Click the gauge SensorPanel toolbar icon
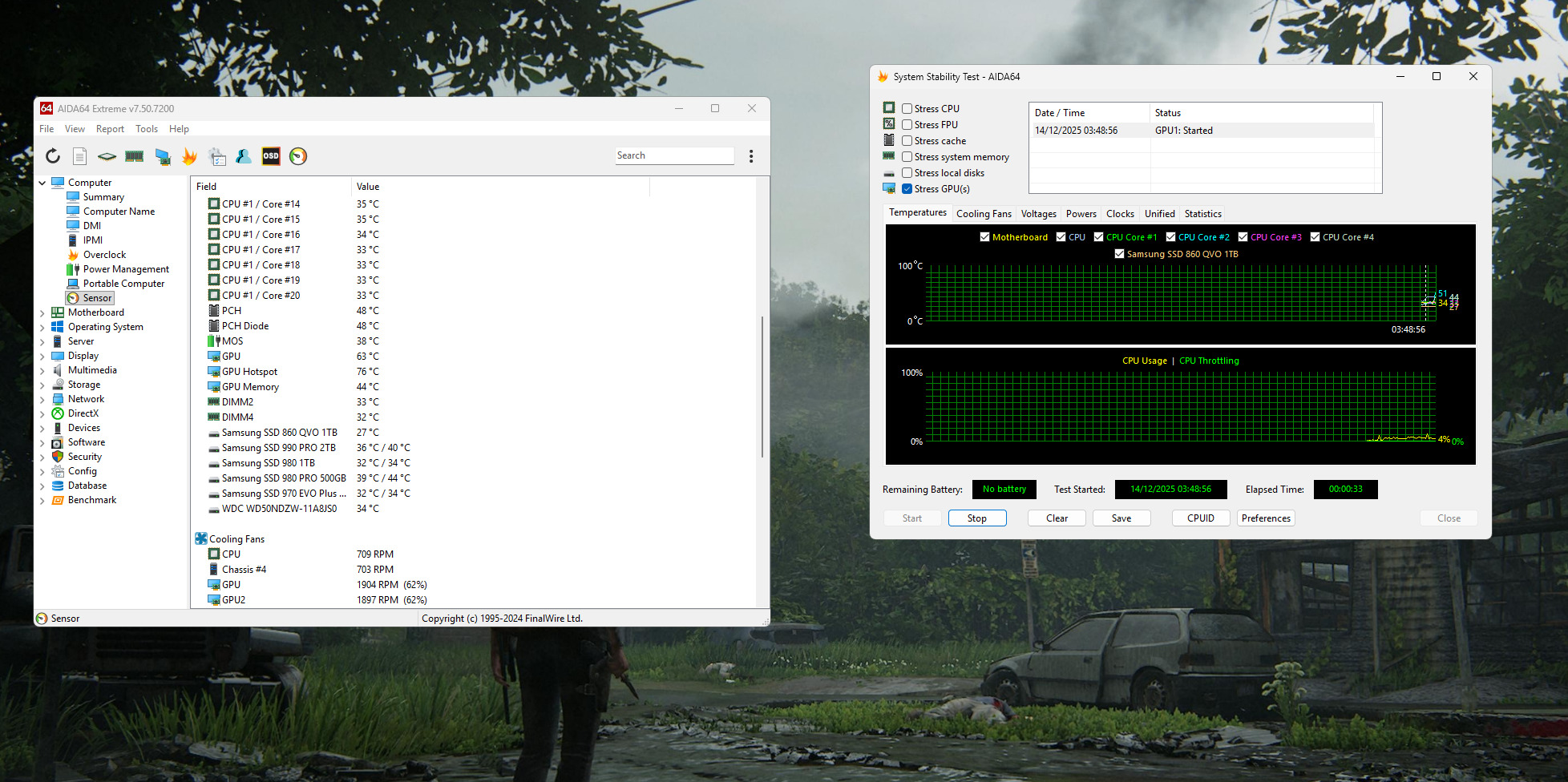Image resolution: width=1568 pixels, height=782 pixels. (x=298, y=156)
